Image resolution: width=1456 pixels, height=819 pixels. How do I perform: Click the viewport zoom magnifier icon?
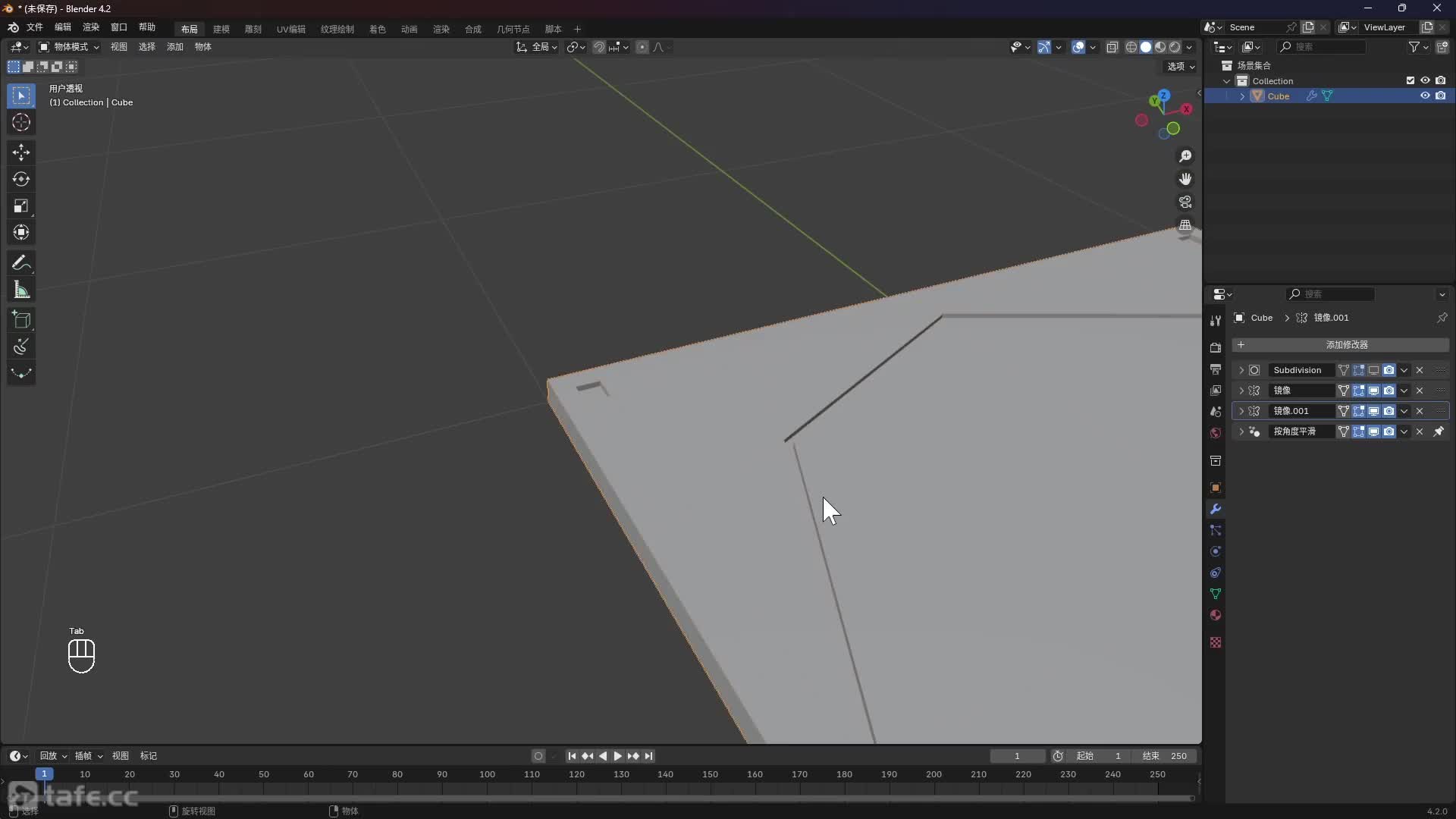(1185, 156)
